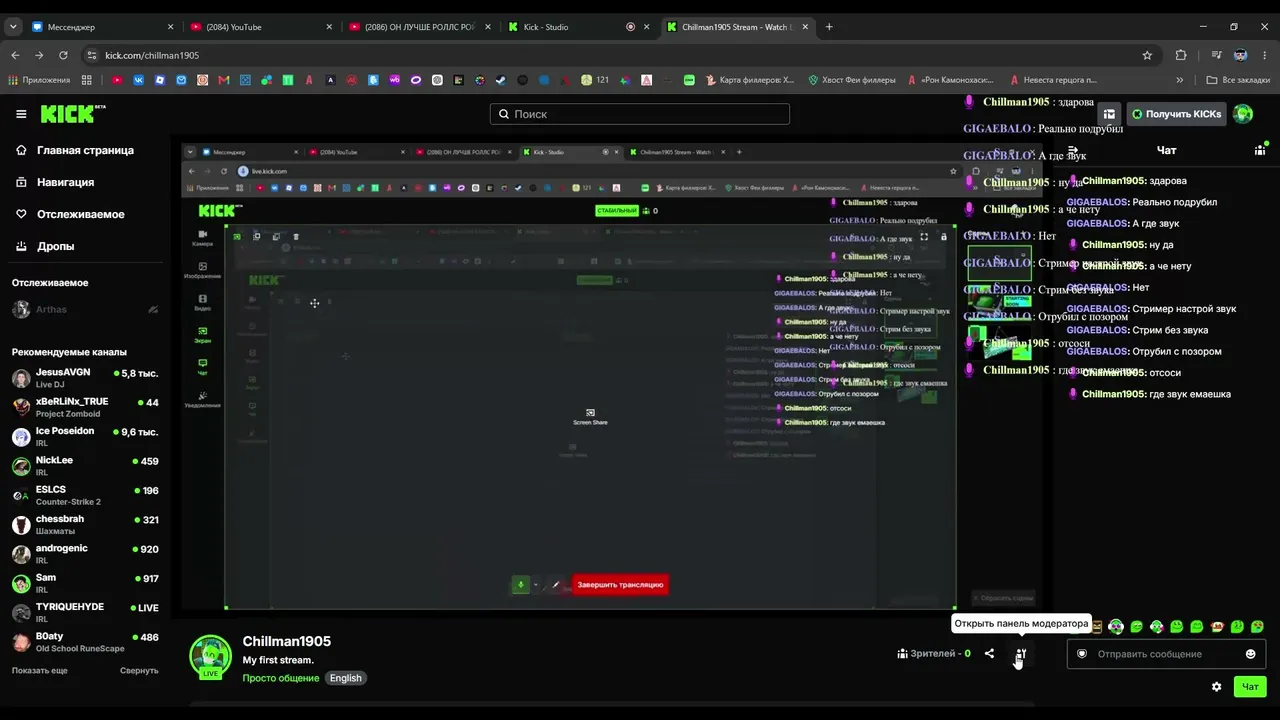Collapse the recommended channels list

[x=139, y=670]
